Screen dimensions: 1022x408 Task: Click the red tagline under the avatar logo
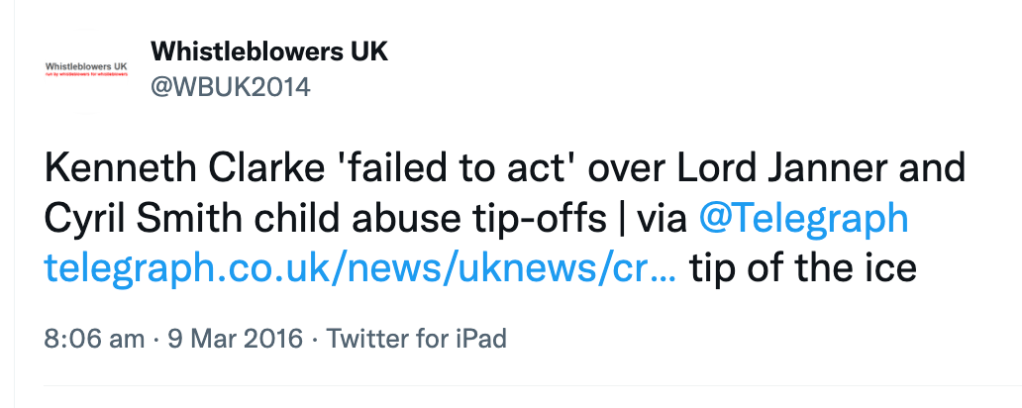(84, 74)
